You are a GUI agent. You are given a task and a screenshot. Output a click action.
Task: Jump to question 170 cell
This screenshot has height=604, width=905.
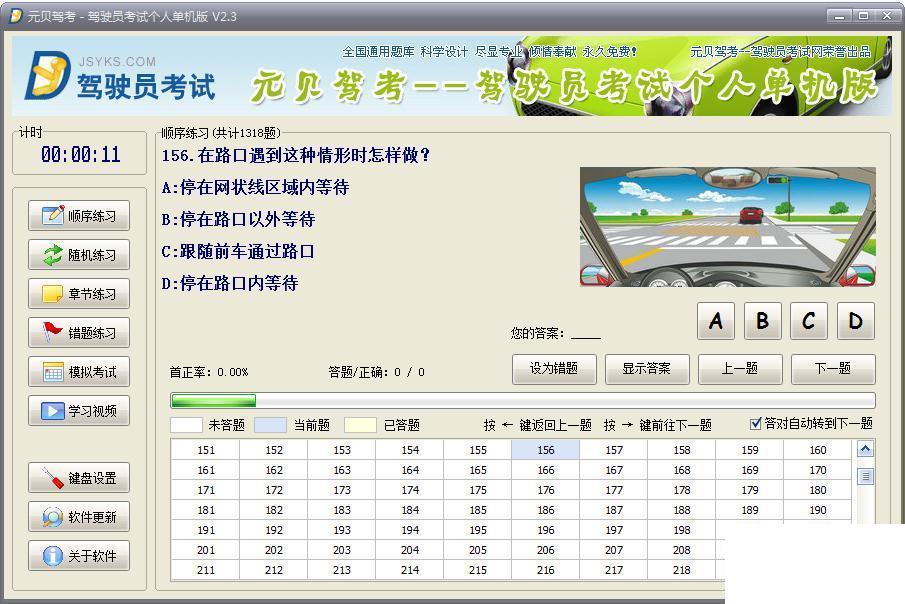tap(818, 470)
